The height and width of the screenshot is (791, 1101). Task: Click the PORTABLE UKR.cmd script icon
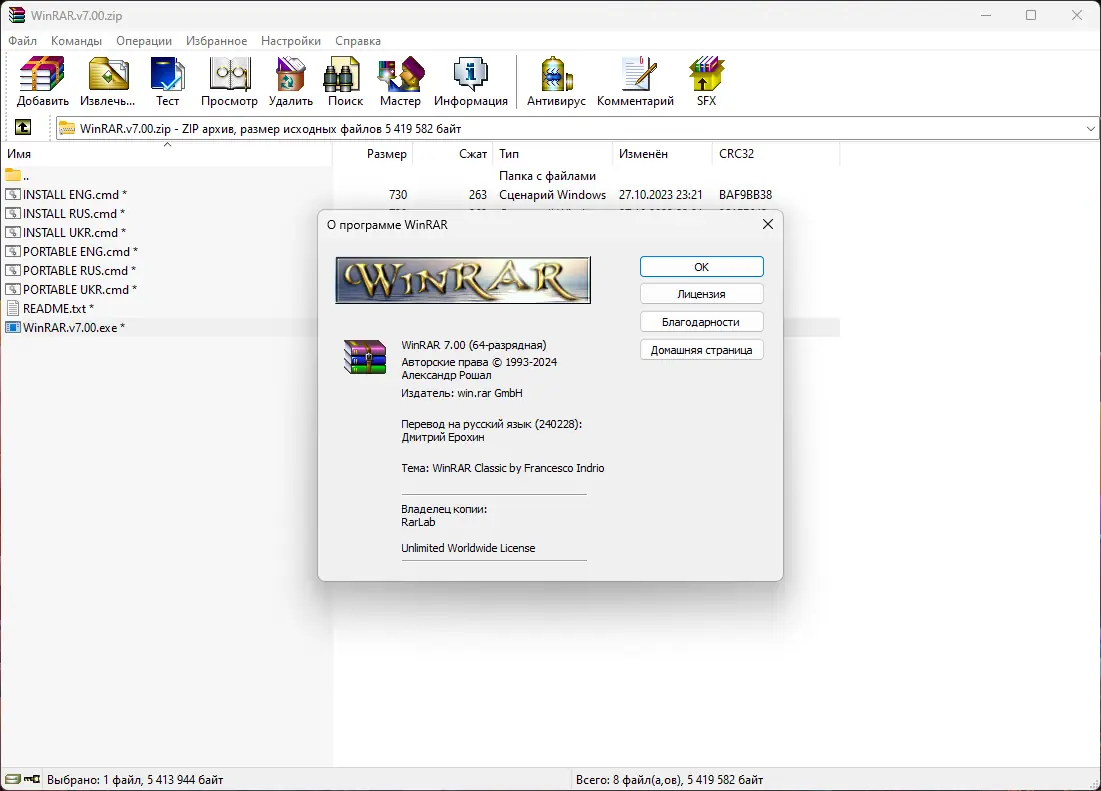13,289
